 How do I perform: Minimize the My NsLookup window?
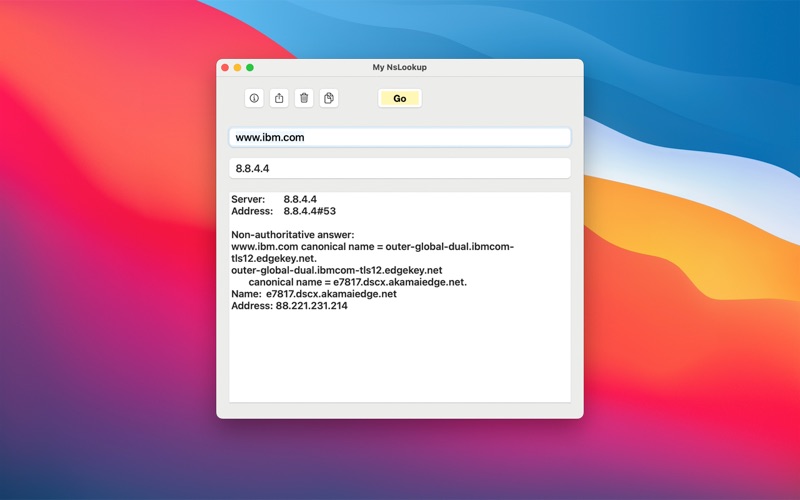[x=237, y=67]
